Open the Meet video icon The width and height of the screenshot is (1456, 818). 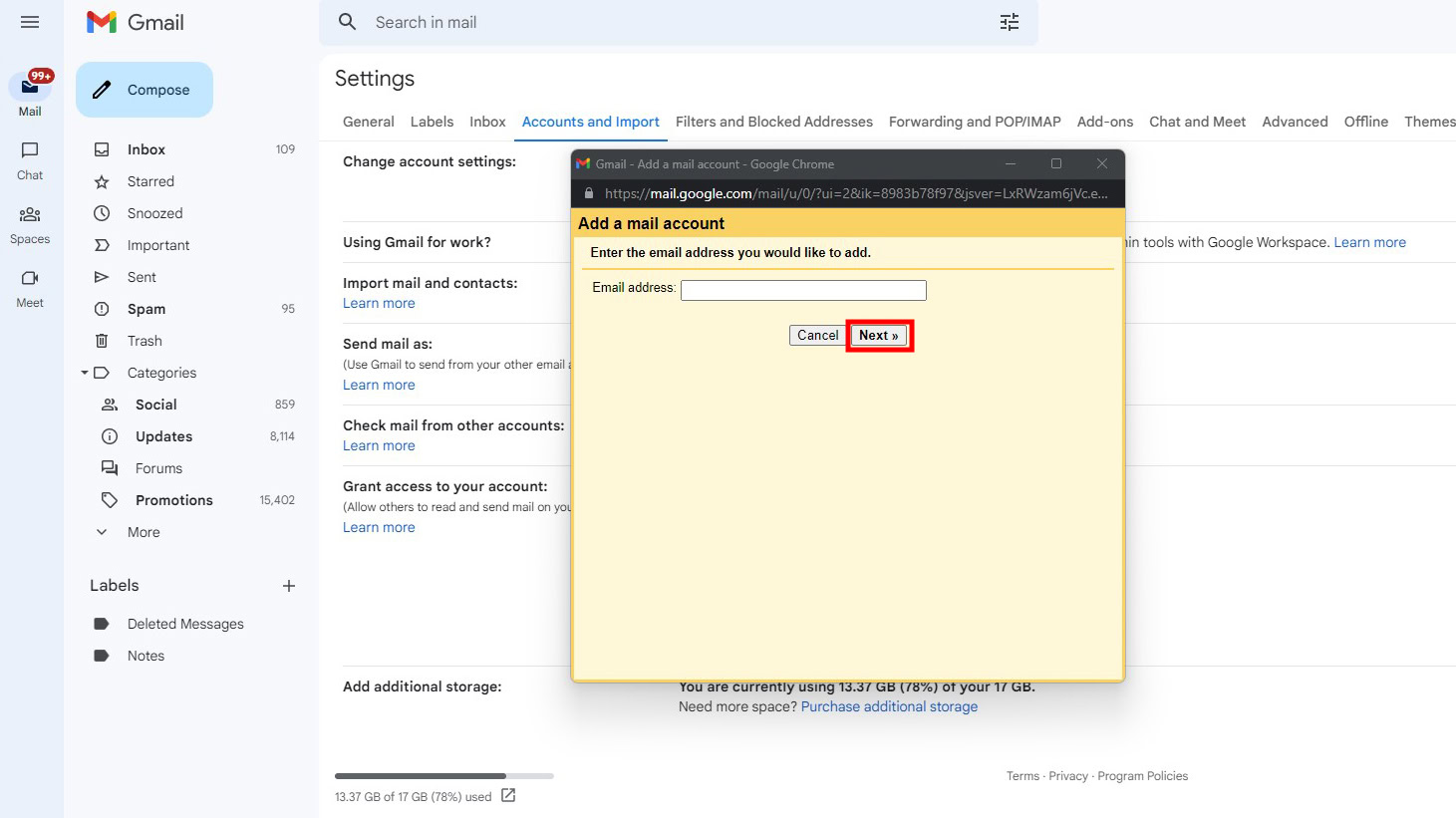tap(30, 279)
